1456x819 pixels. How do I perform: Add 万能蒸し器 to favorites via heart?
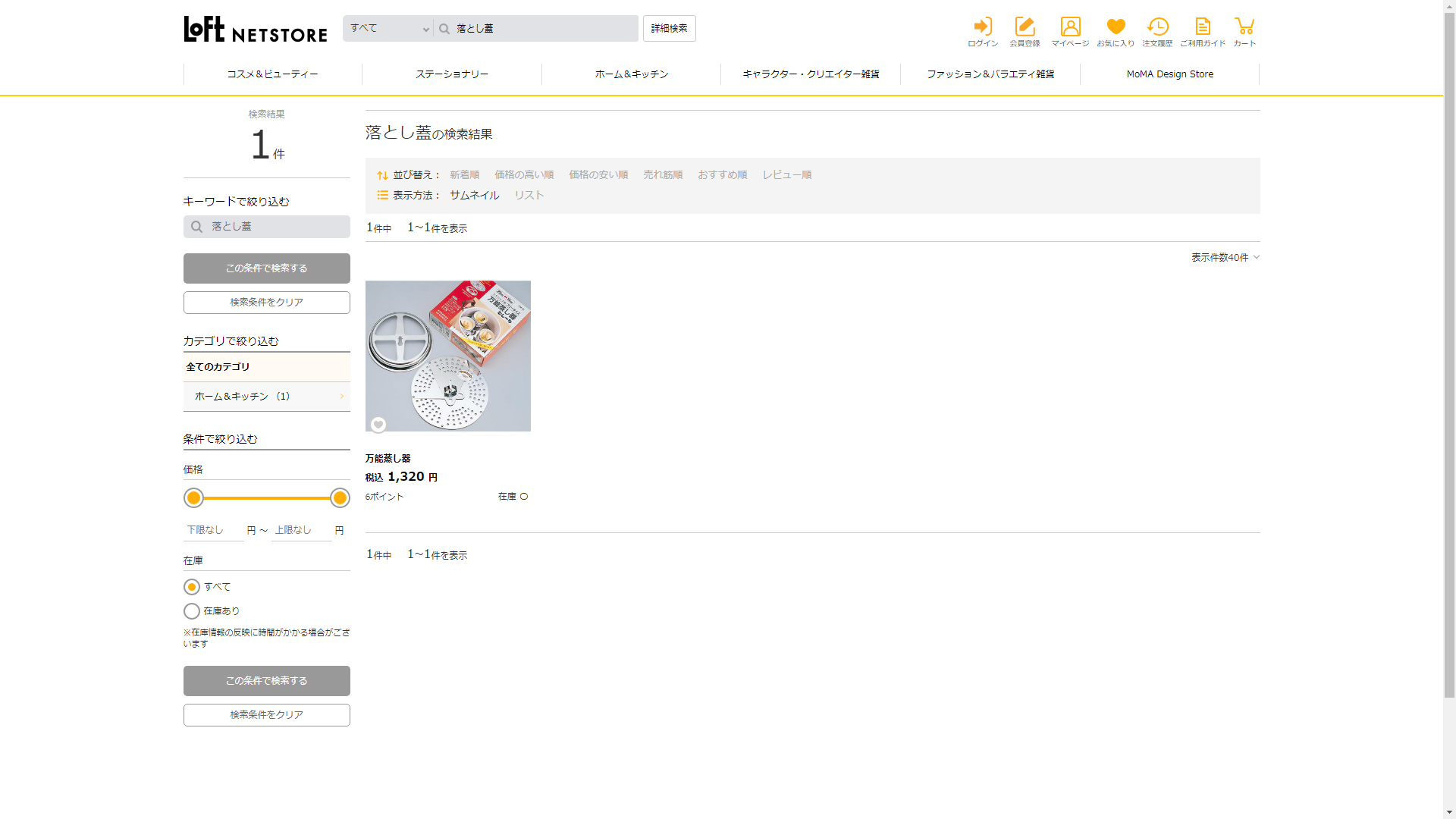pos(378,425)
